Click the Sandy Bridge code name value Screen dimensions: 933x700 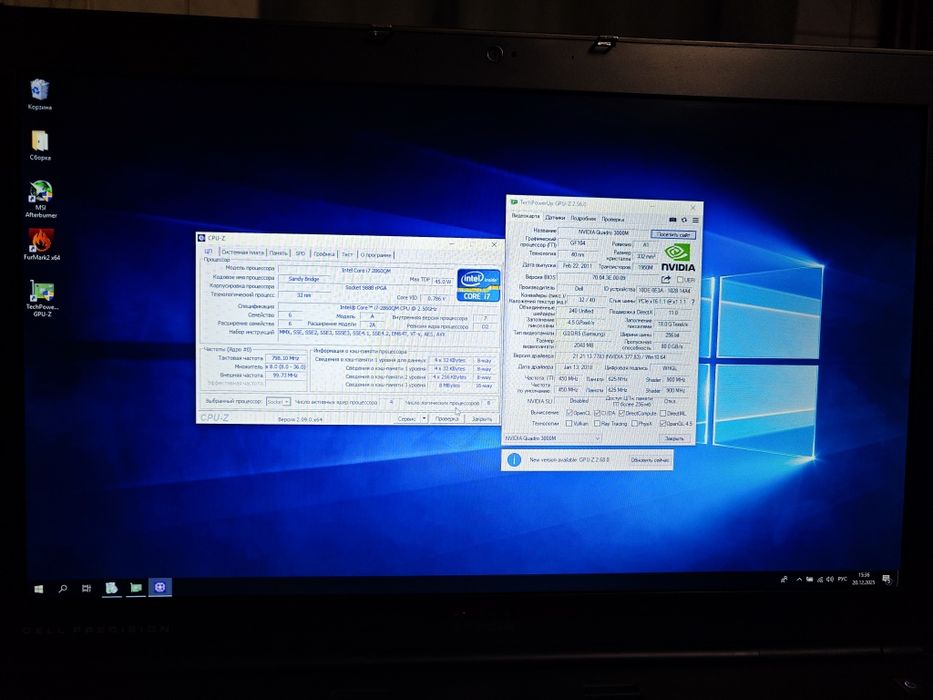303,279
